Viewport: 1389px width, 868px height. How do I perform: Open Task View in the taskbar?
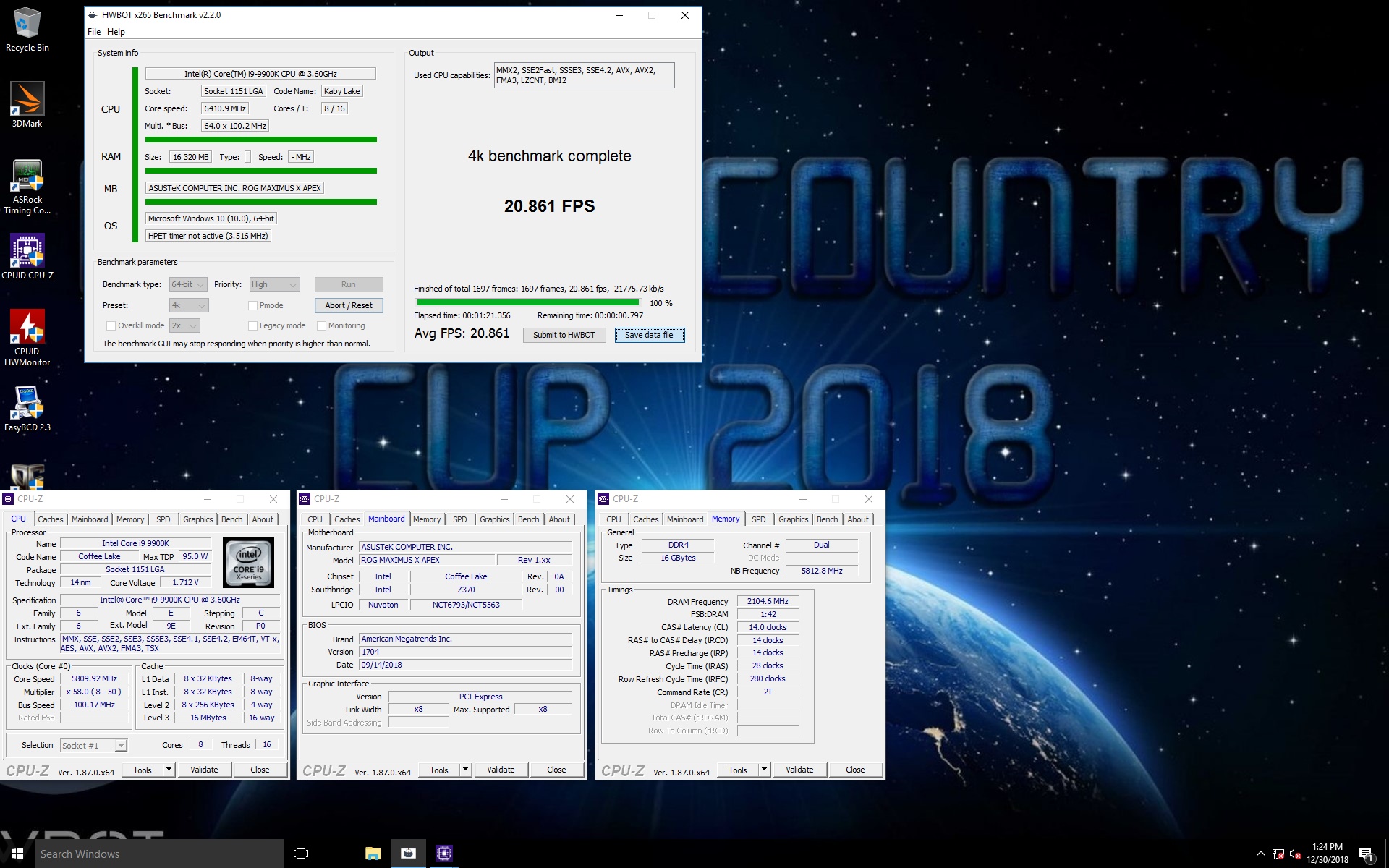pos(301,854)
